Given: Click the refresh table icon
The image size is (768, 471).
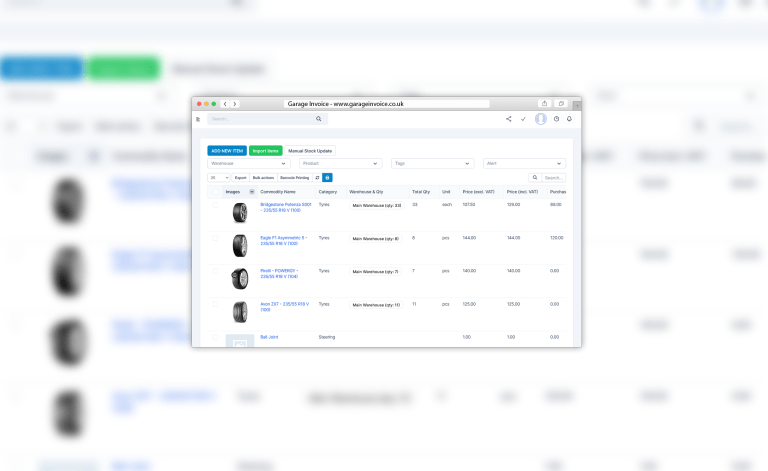Looking at the screenshot, I should [317, 177].
